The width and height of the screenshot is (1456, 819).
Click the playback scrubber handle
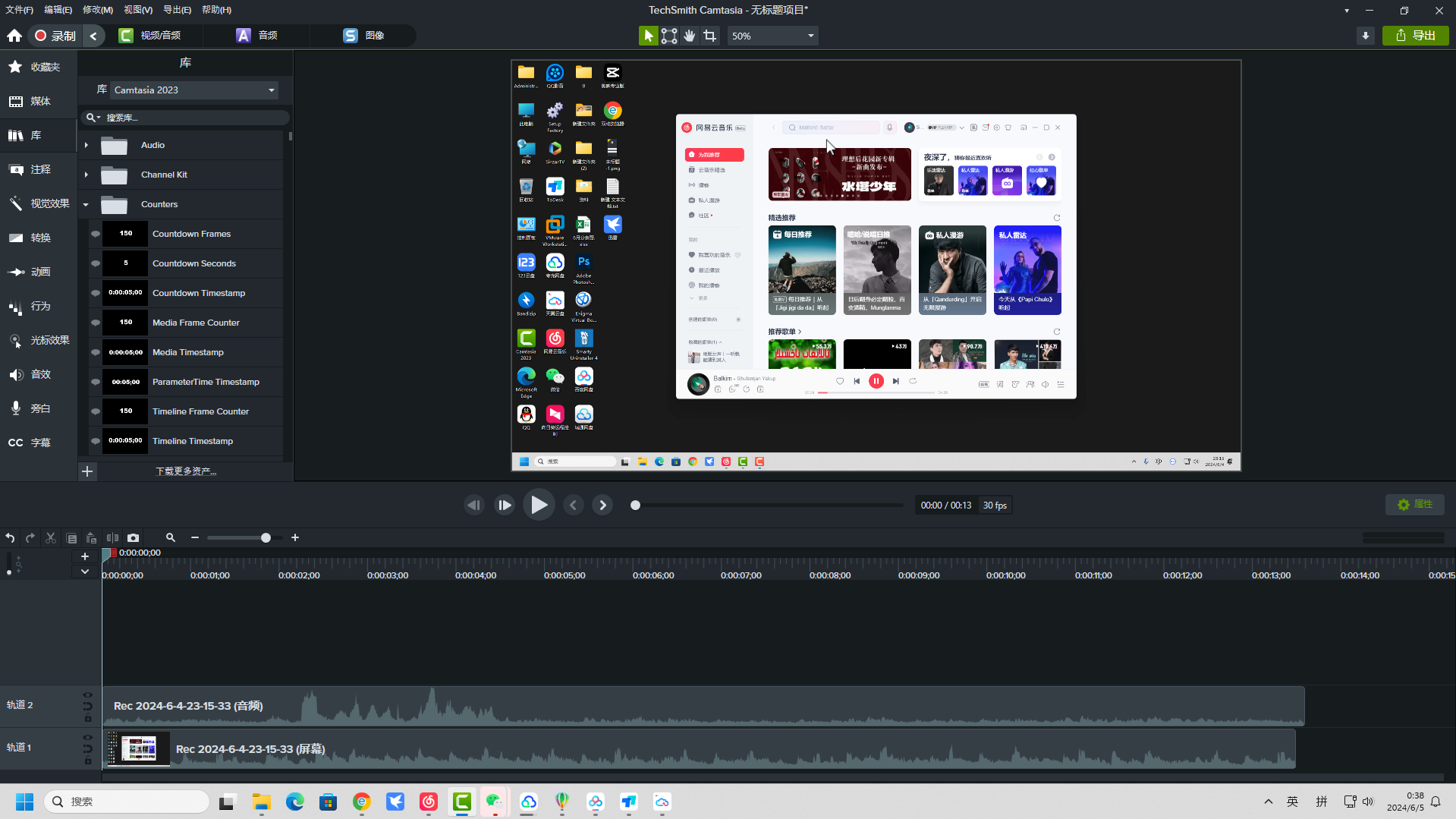tap(636, 506)
